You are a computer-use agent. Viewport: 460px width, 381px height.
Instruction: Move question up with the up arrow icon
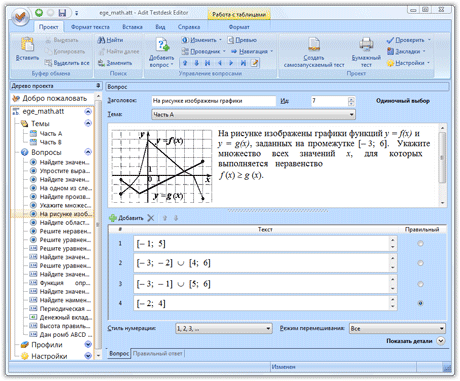tap(185, 63)
